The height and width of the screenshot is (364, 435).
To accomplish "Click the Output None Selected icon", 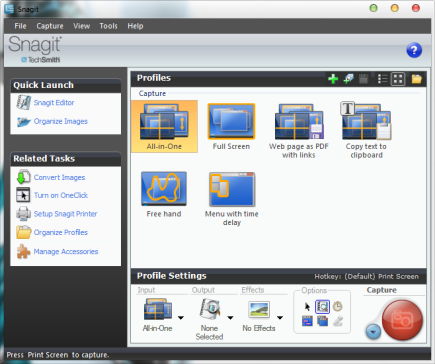I will tap(210, 310).
